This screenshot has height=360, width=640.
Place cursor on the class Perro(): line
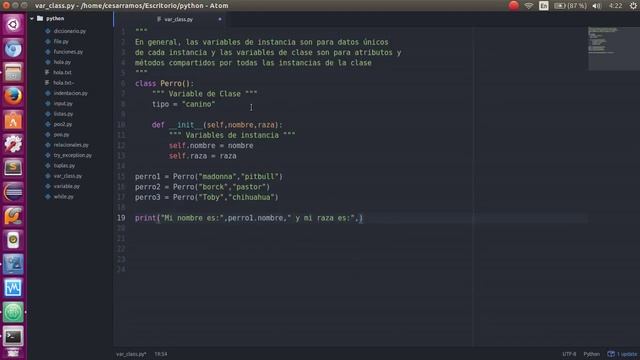pos(164,83)
